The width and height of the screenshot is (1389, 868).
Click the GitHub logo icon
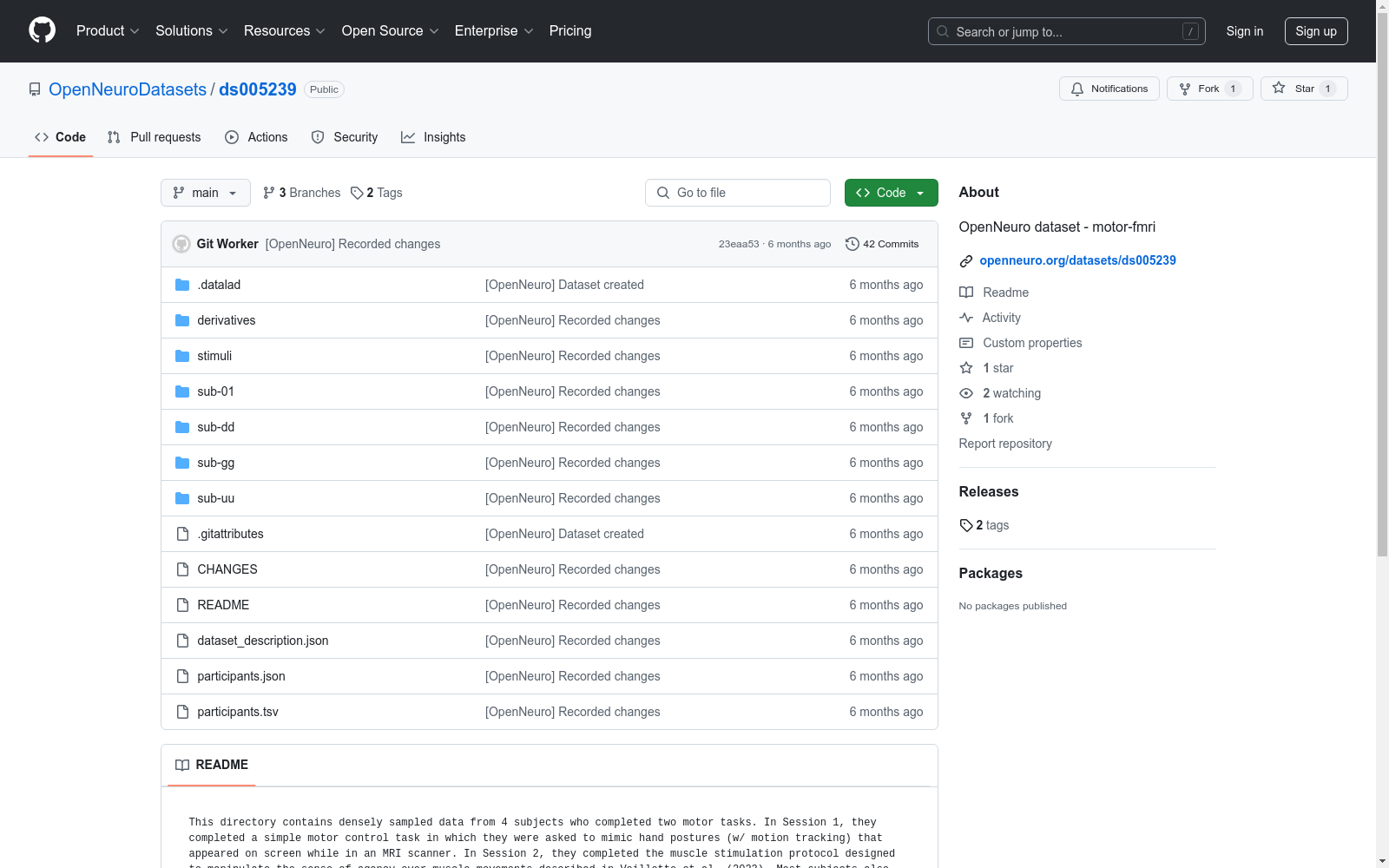point(42,30)
